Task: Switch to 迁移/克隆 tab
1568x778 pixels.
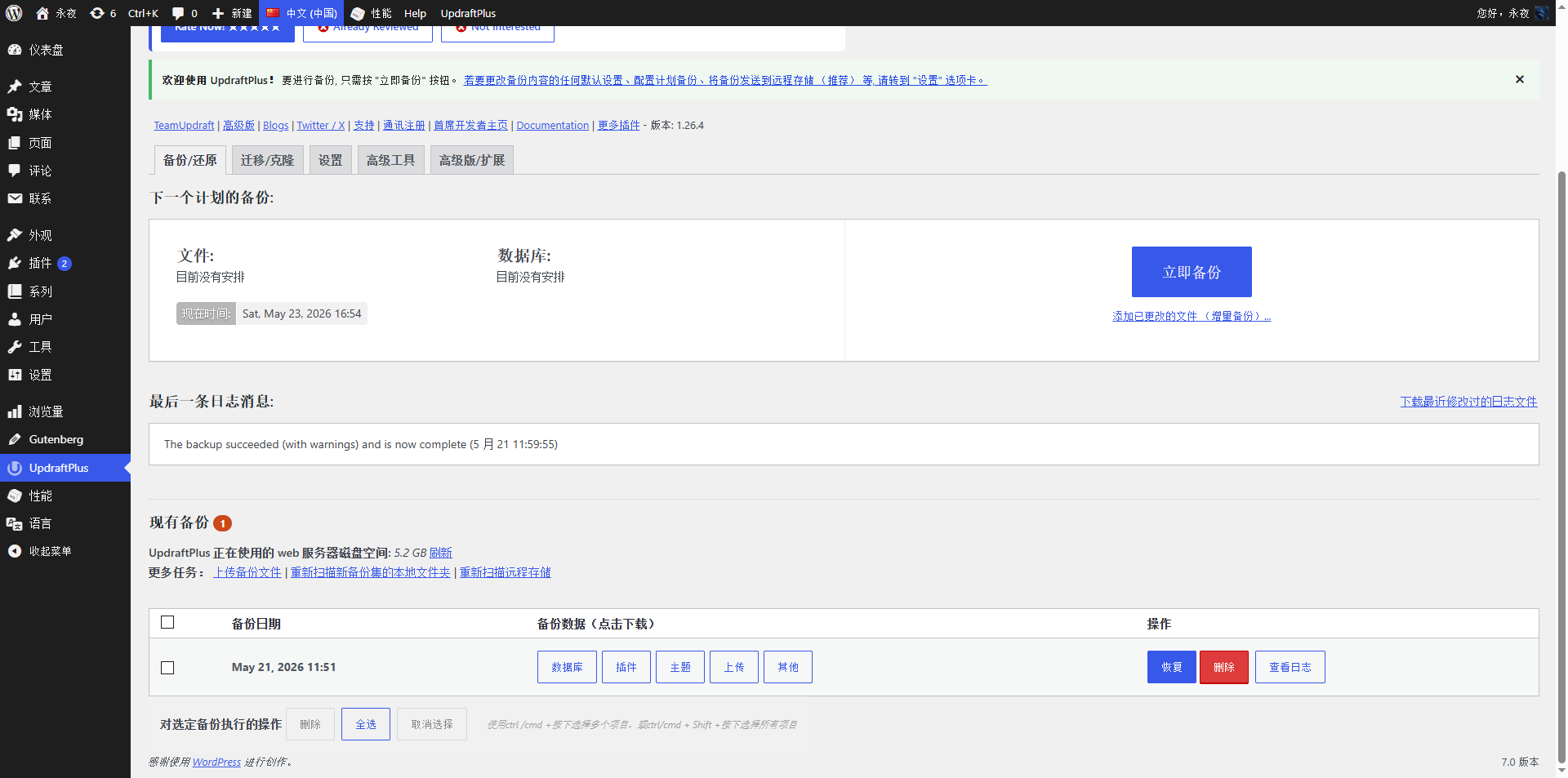Action: pos(267,160)
